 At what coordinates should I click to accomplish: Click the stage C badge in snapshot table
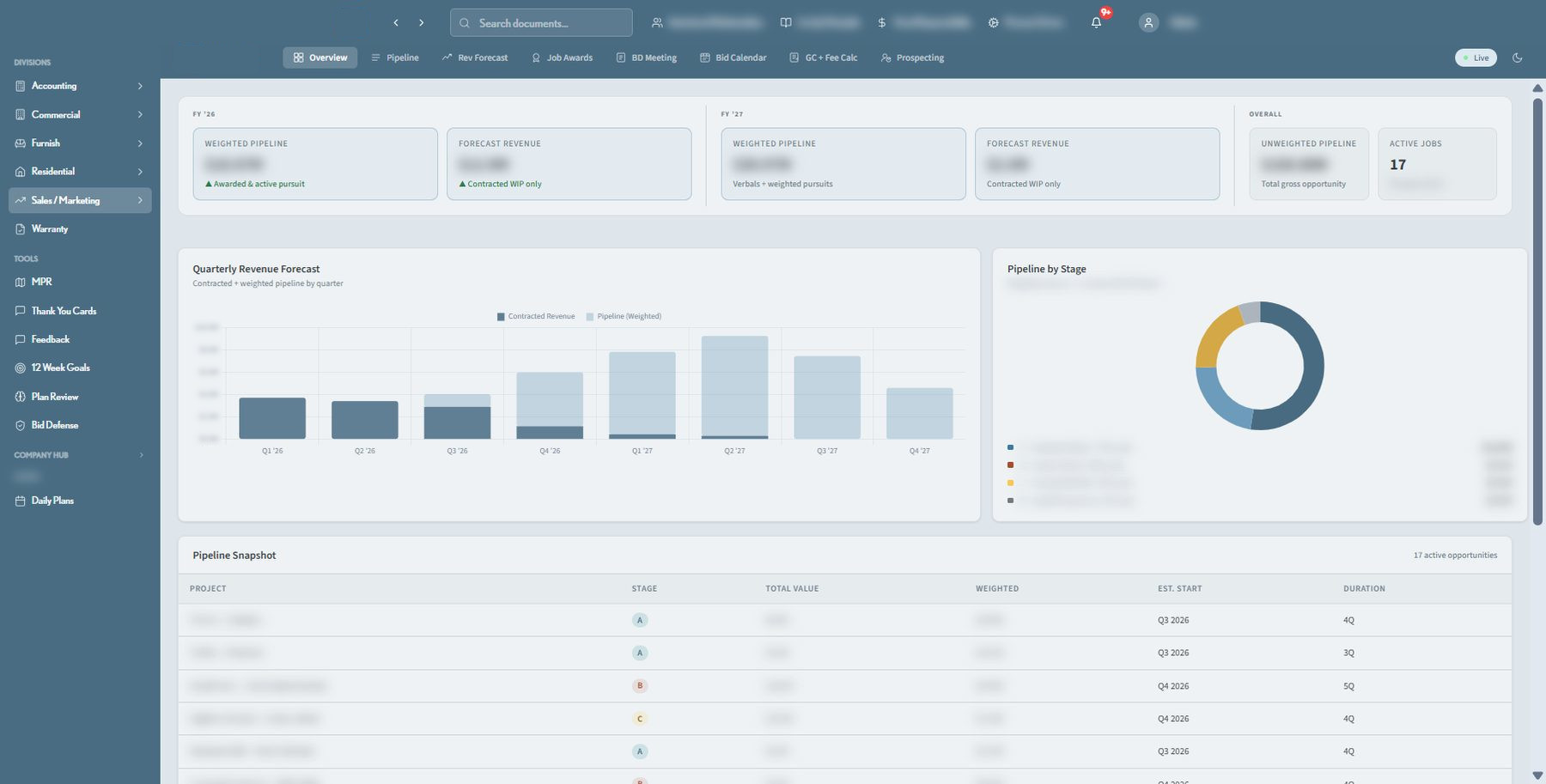coord(639,719)
